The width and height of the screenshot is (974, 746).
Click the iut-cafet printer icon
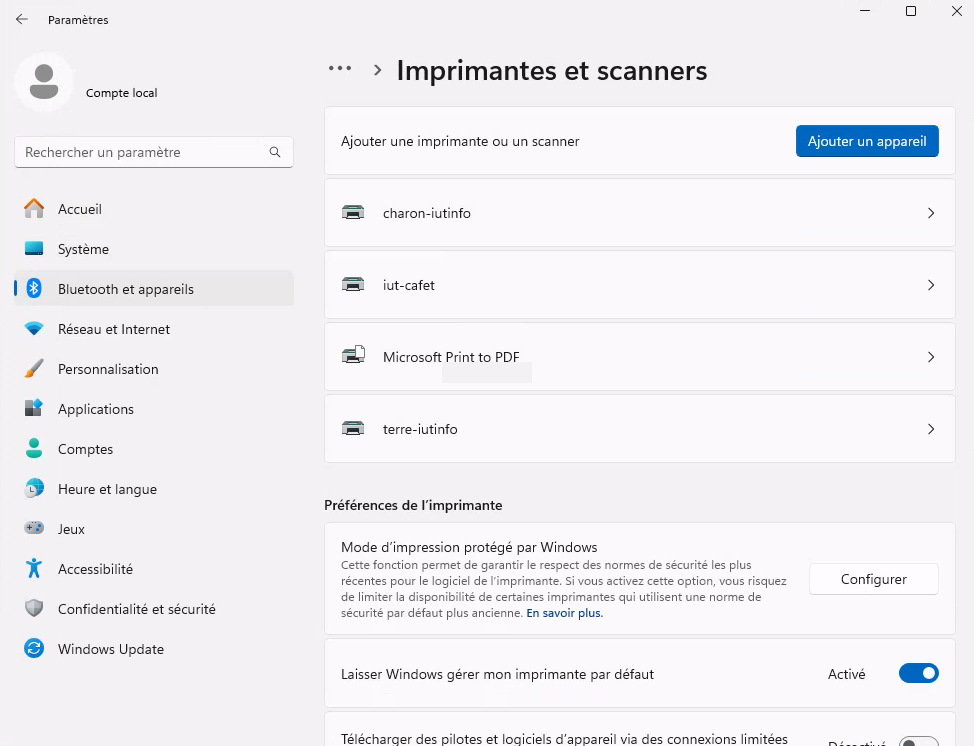pyautogui.click(x=353, y=285)
